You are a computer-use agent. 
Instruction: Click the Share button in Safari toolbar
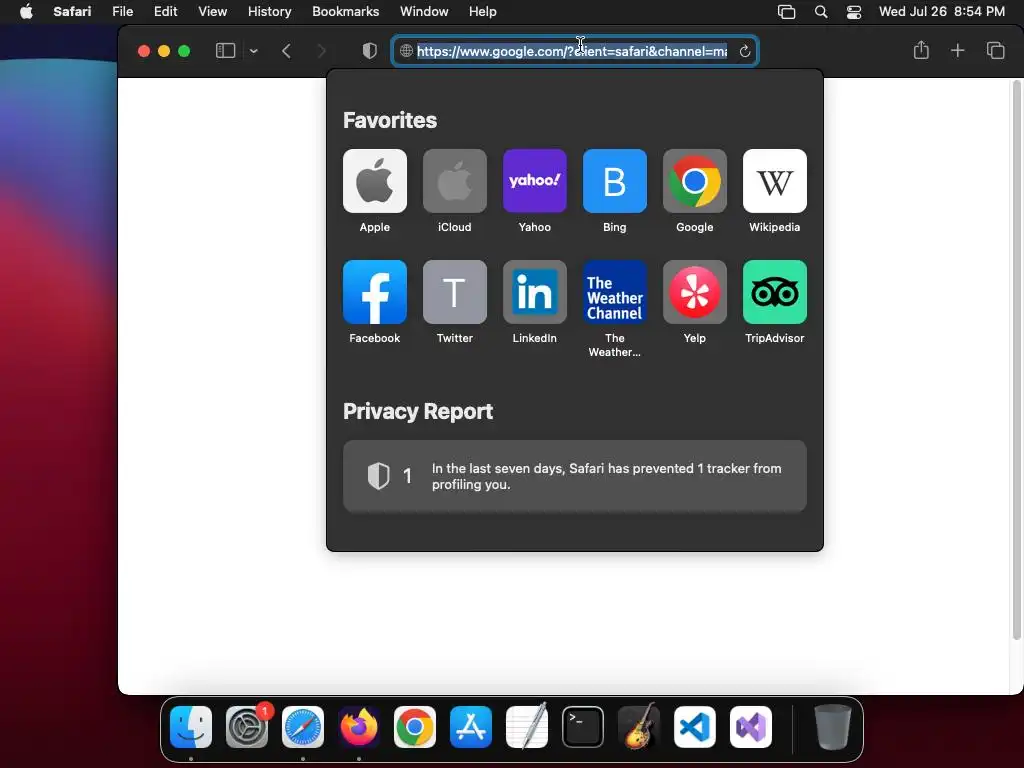(921, 50)
